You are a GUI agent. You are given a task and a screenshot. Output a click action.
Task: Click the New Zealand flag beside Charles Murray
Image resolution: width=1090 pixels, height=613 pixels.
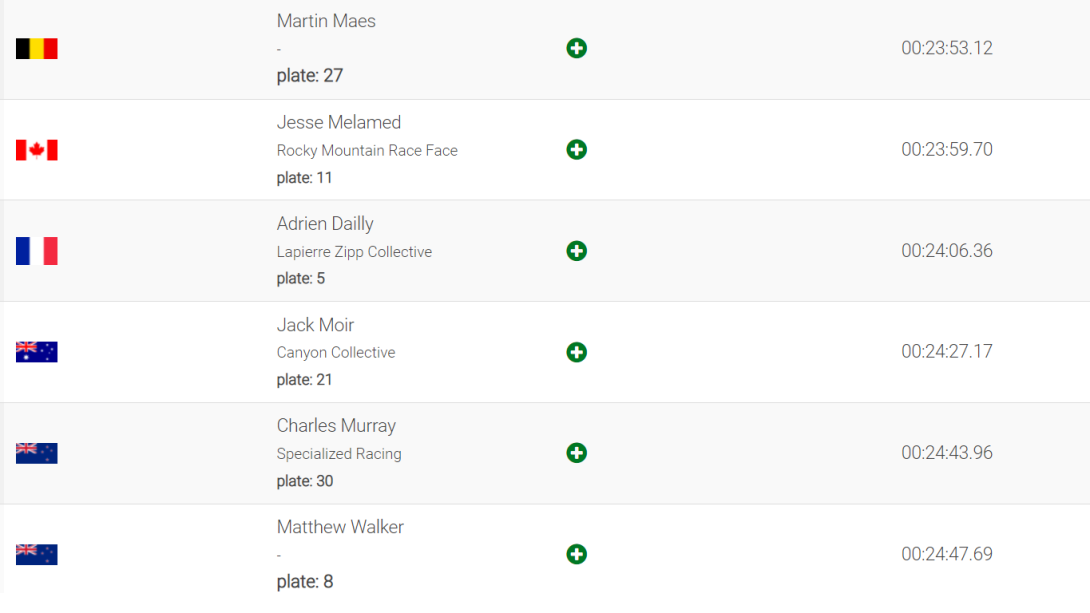37,453
